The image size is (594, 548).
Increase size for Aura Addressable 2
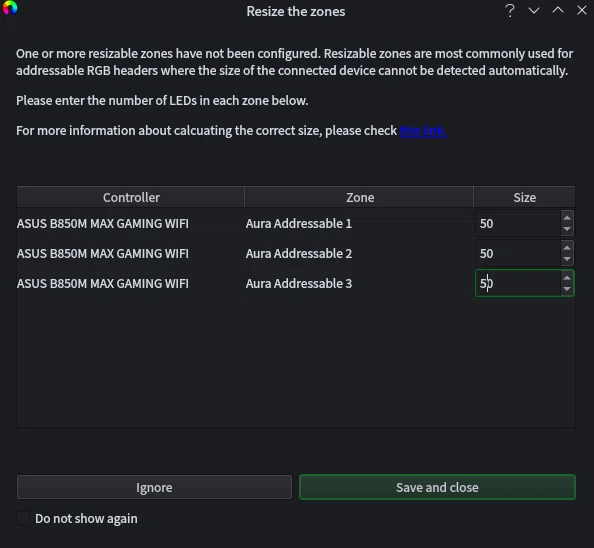567,248
